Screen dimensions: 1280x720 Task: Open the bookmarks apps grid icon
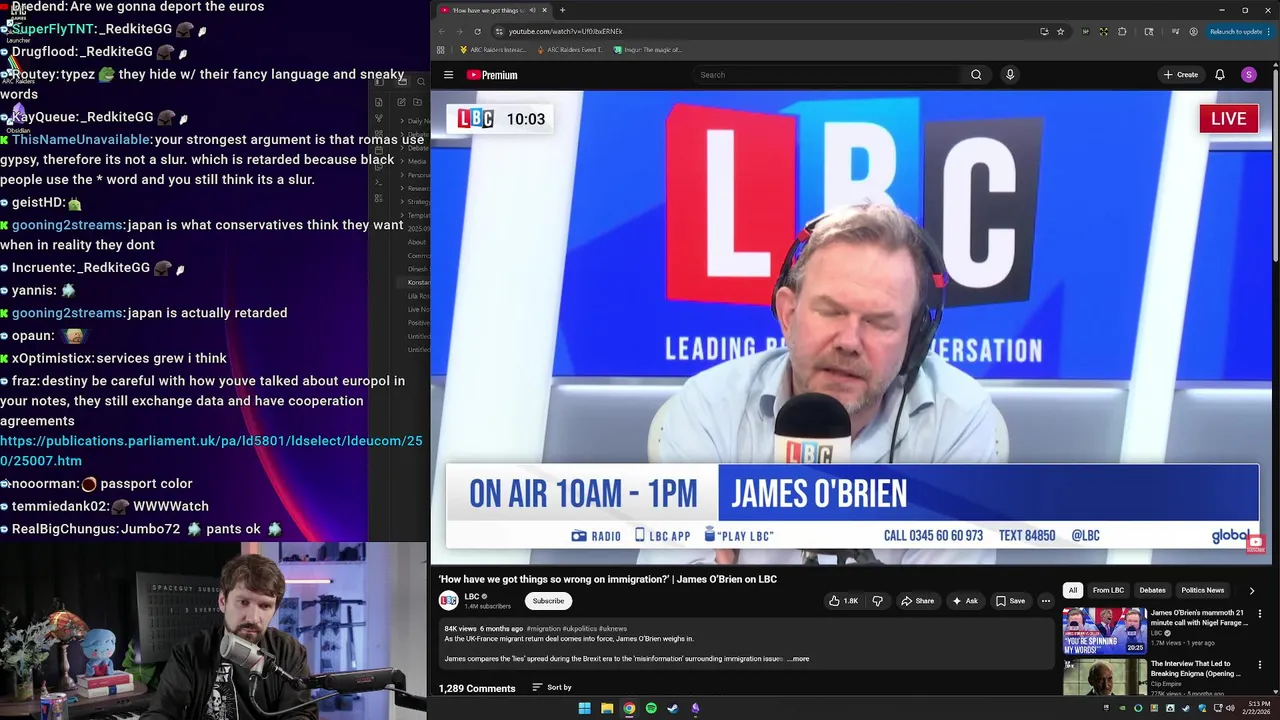pyautogui.click(x=440, y=50)
